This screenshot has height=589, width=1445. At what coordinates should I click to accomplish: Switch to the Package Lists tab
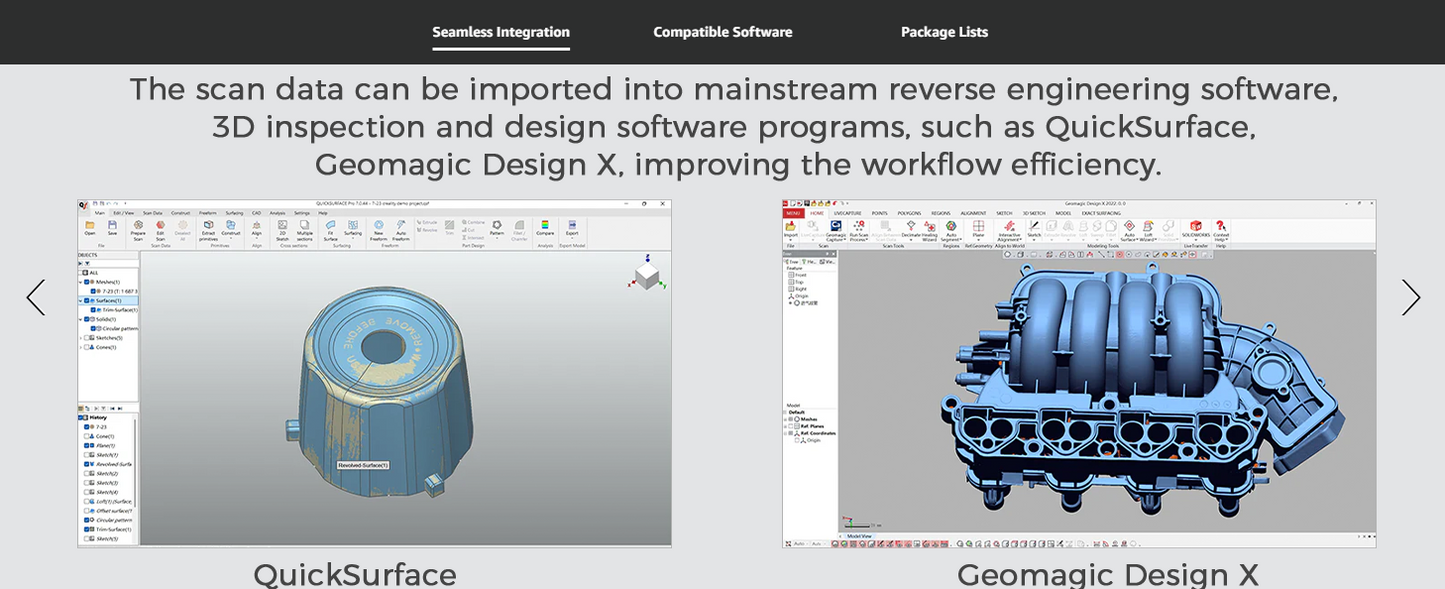944,32
